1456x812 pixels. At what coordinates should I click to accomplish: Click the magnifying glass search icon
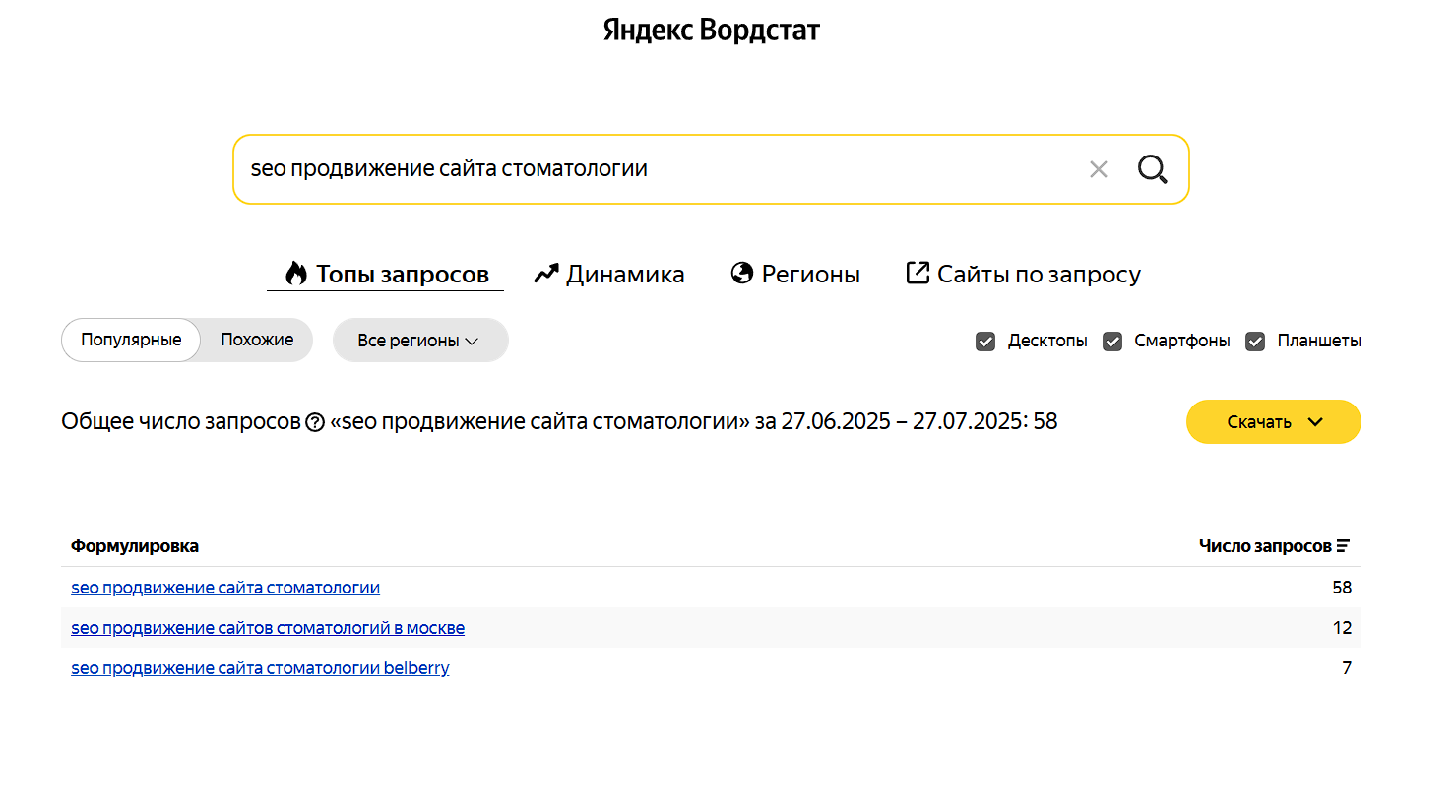pos(1153,169)
